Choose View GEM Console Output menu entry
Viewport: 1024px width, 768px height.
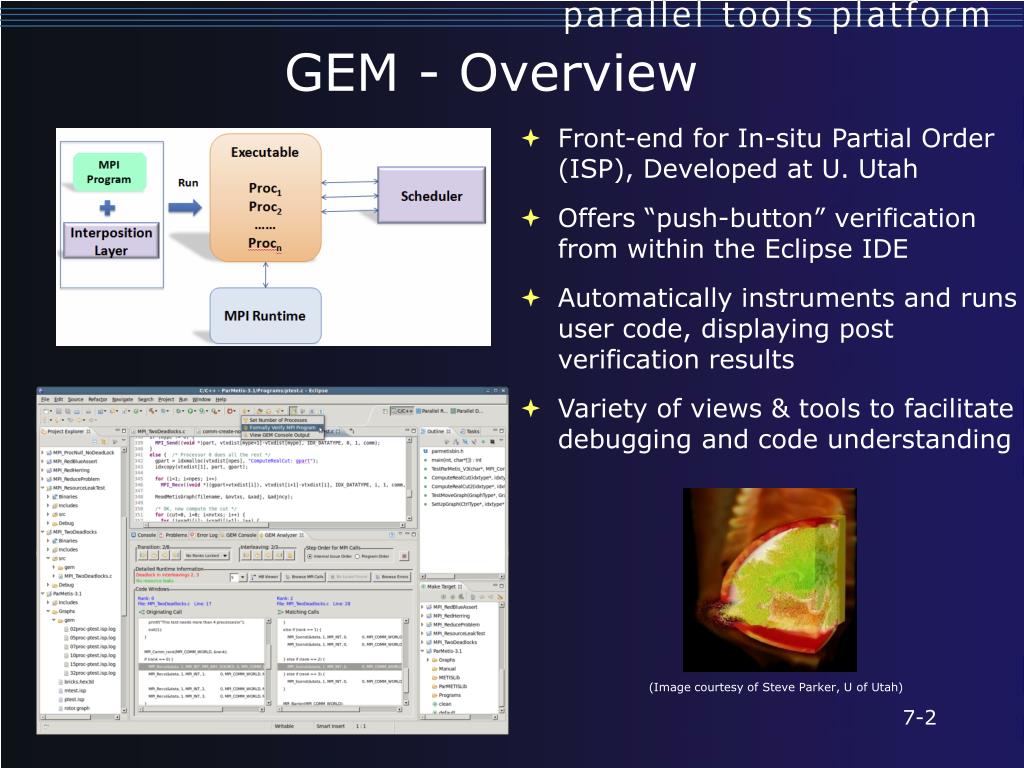283,435
